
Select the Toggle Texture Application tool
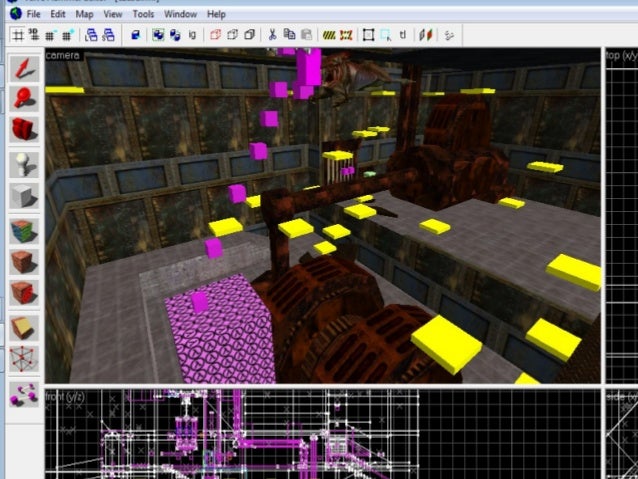(x=24, y=231)
